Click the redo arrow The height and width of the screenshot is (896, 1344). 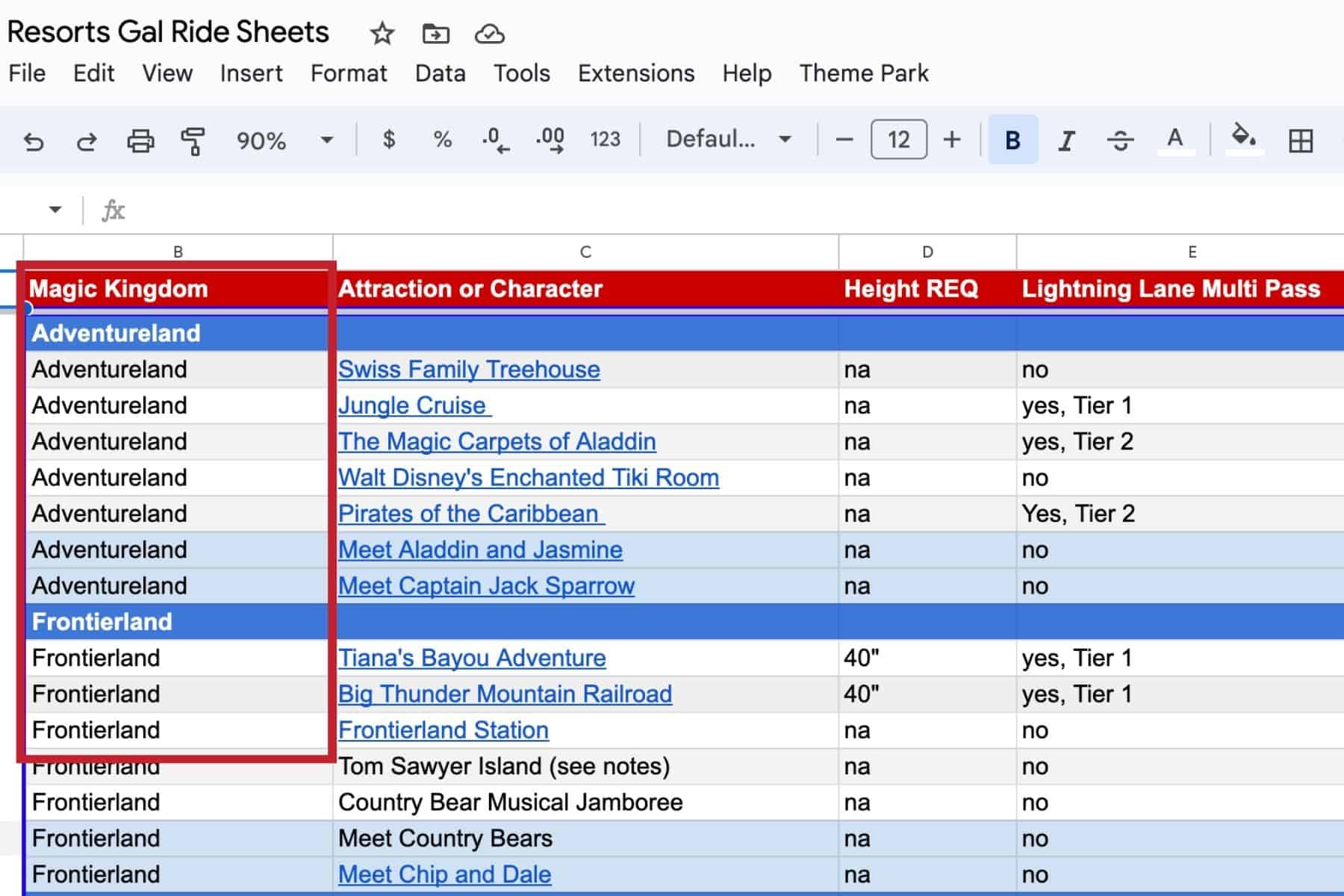(x=87, y=140)
